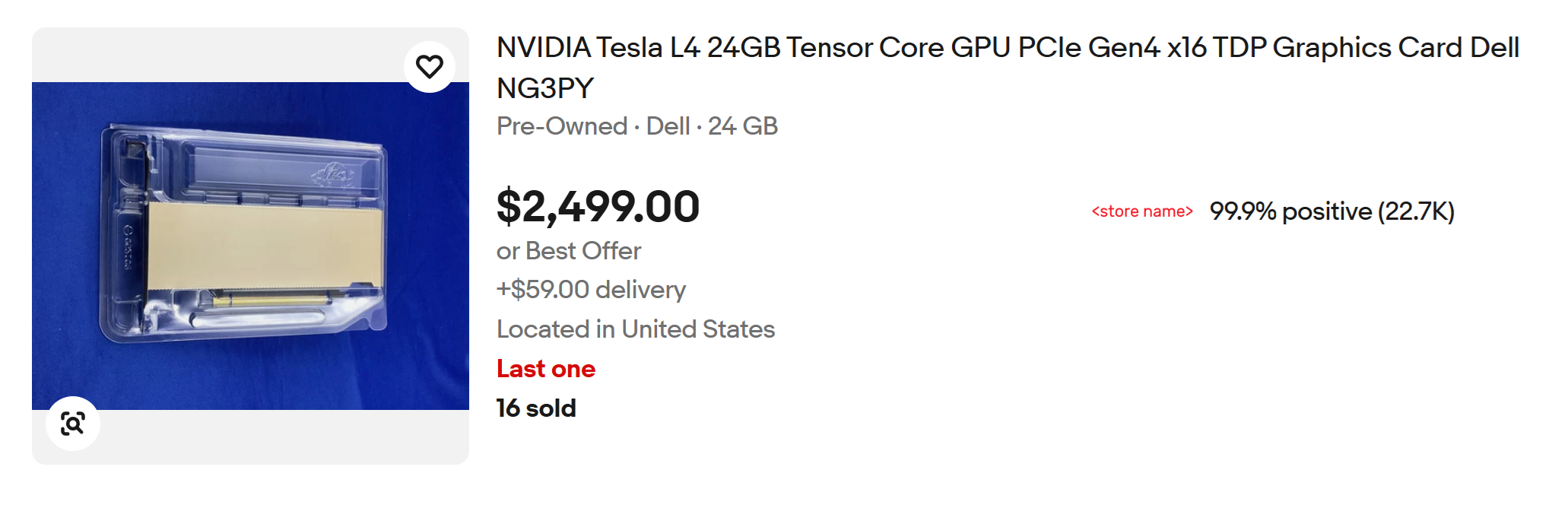
Task: Open the visual search camera icon
Action: pyautogui.click(x=72, y=423)
